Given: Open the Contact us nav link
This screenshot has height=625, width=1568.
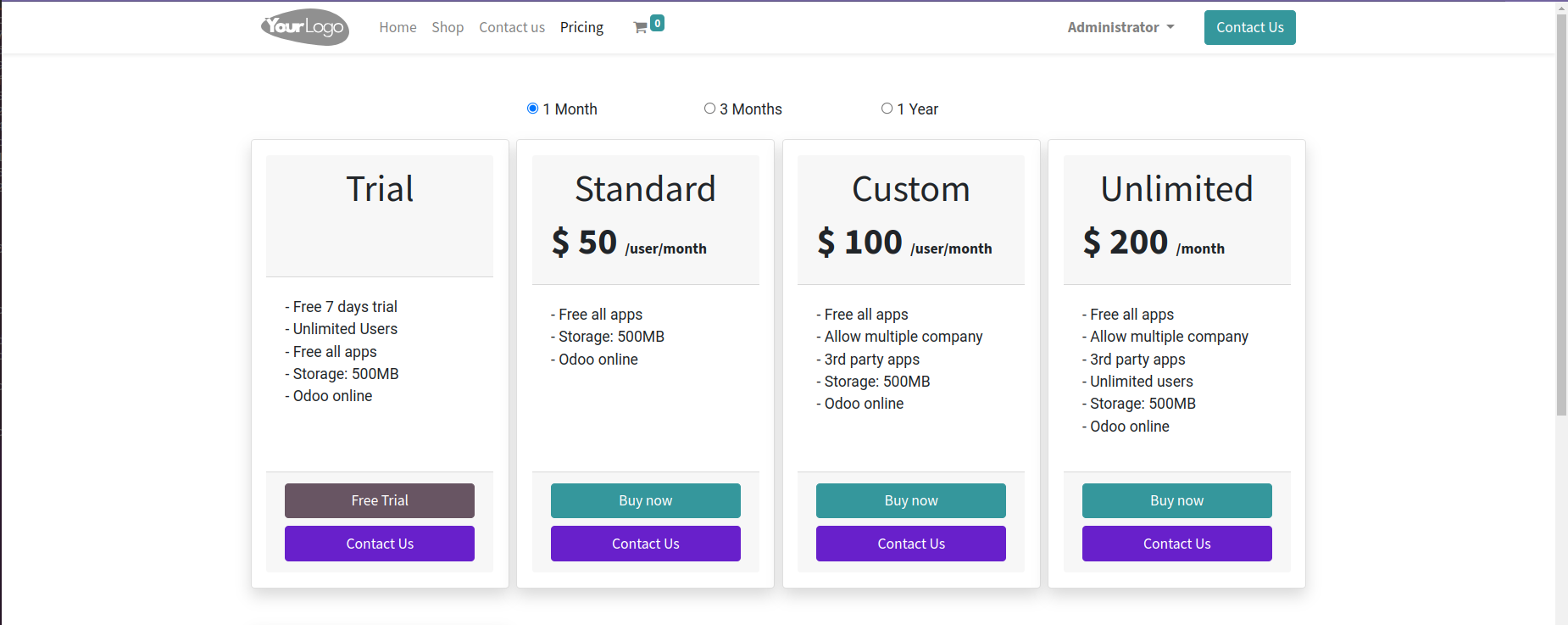Looking at the screenshot, I should 512,27.
